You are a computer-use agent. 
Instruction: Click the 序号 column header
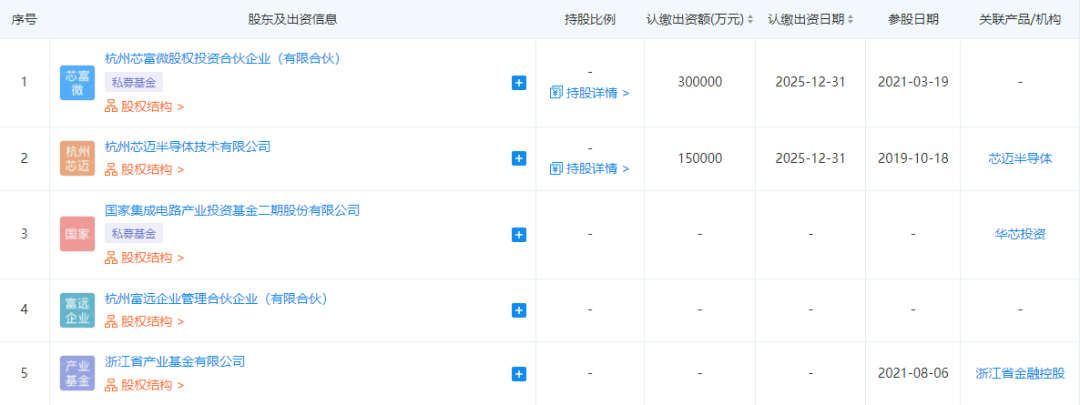point(24,19)
